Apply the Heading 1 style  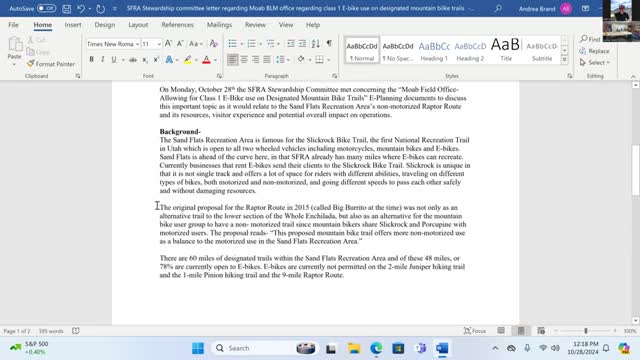tap(434, 50)
